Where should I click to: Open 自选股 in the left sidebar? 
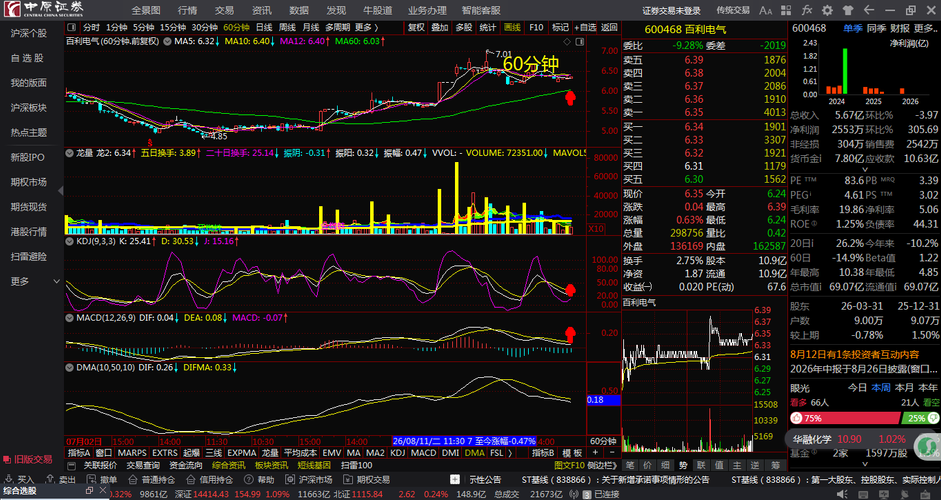pos(27,58)
